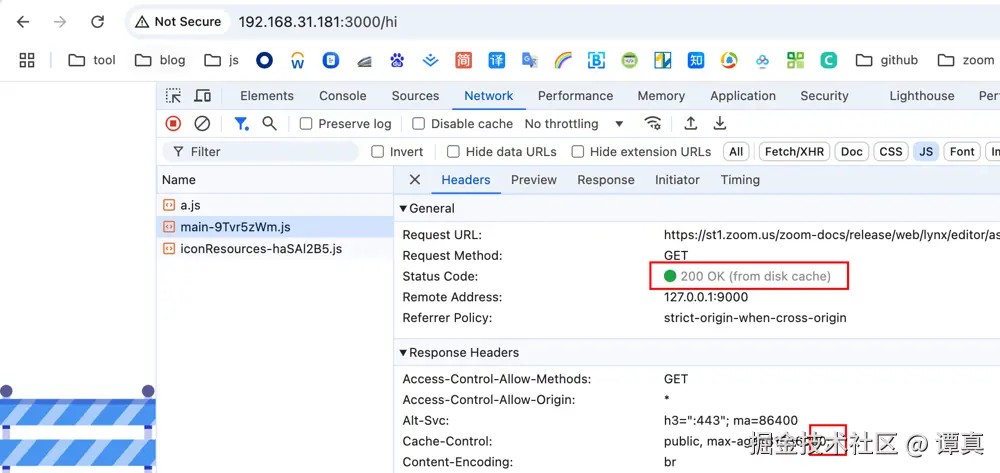This screenshot has height=473, width=1000.
Task: Open the No throttling dropdown
Action: coord(574,124)
